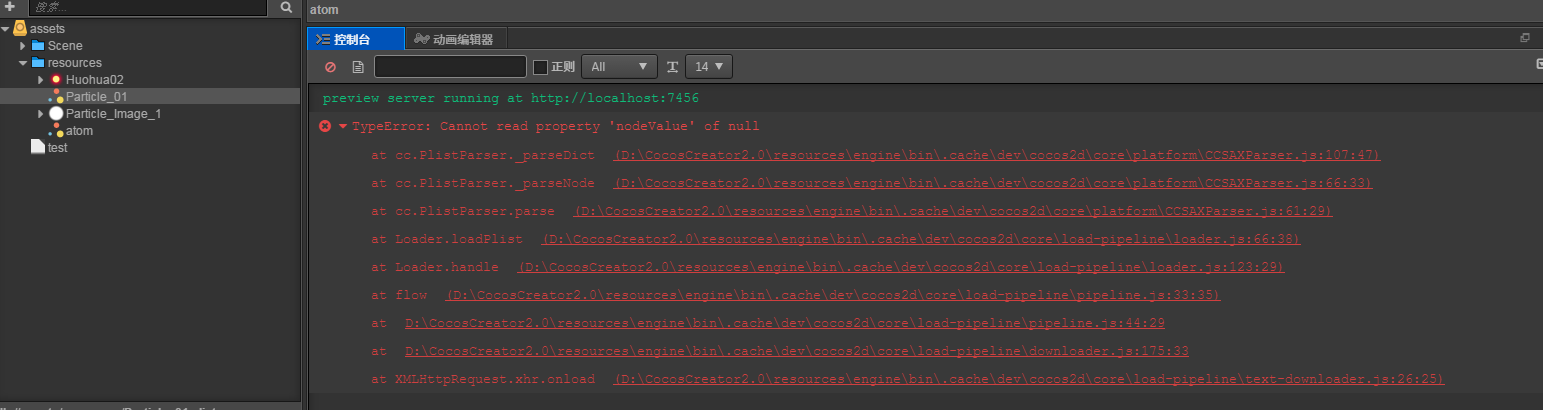This screenshot has width=1543, height=410.
Task: Open pipeline.js:33:35 link
Action: tap(833, 295)
